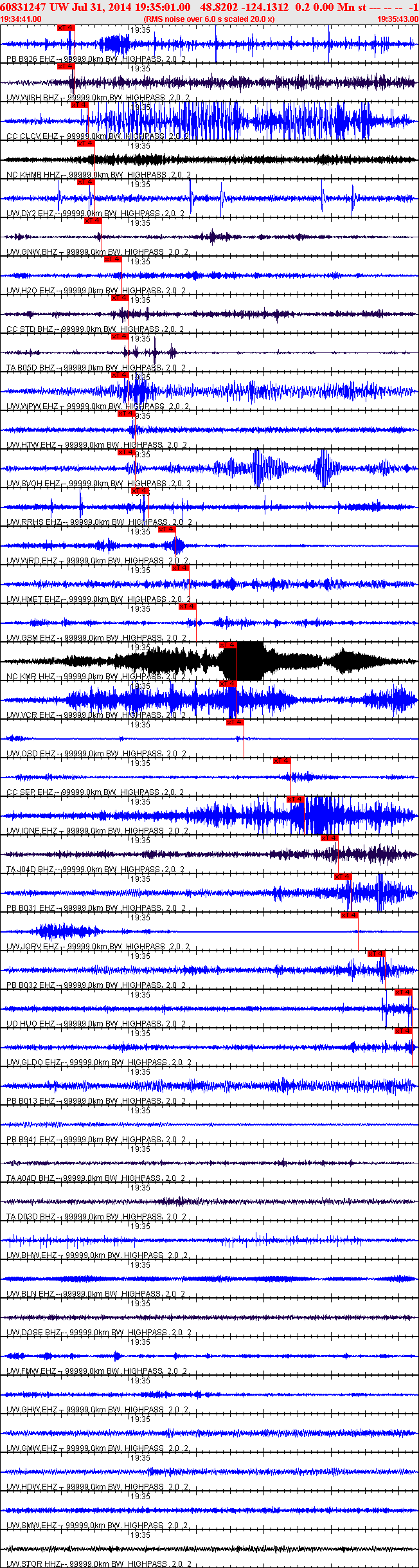Click the red pick flag on PB B032 trace
Screen dimensions: 419x1568
point(377,954)
